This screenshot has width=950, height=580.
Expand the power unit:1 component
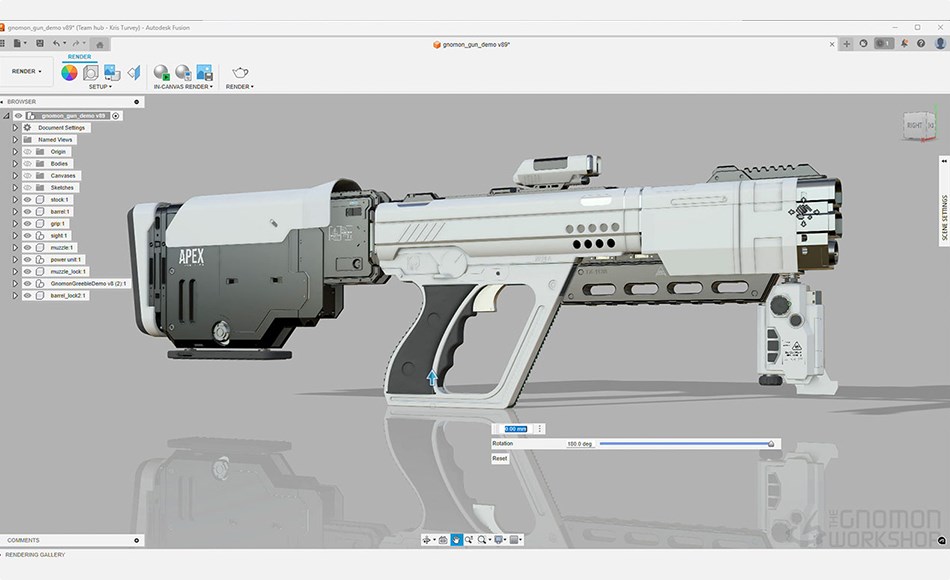[x=15, y=260]
